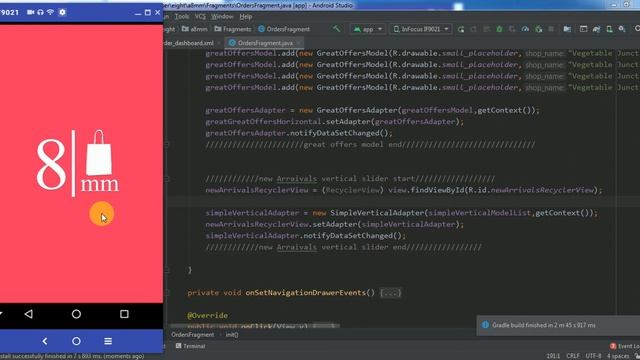Toggle the fold marker beside the great offers model end comment
This screenshot has width=640, height=360.
167,144
